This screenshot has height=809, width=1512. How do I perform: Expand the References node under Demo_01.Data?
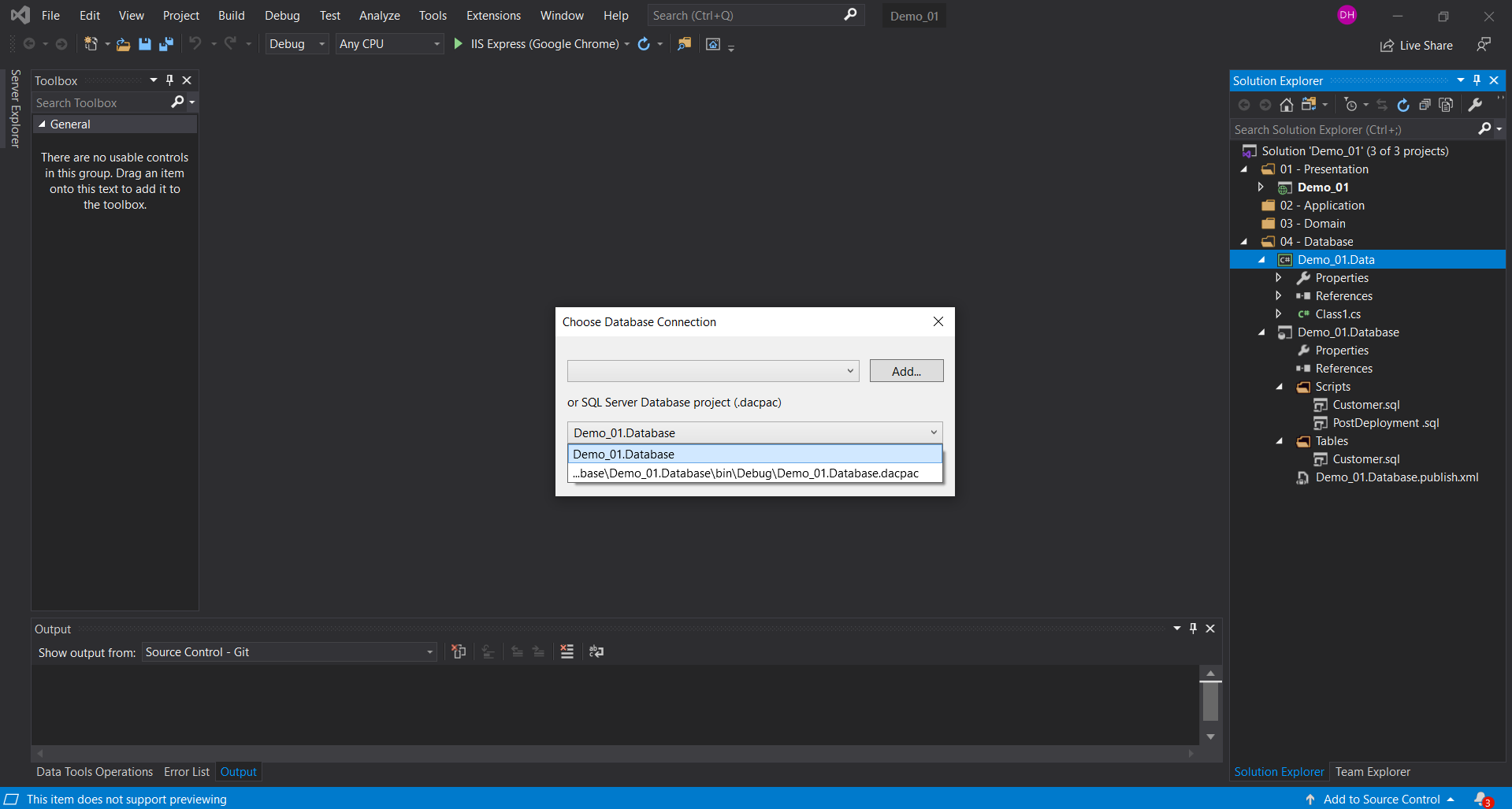(x=1278, y=295)
